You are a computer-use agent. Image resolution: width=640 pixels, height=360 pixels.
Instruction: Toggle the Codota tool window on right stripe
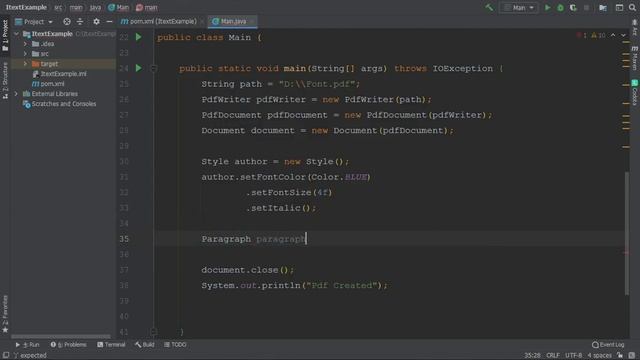(x=635, y=92)
